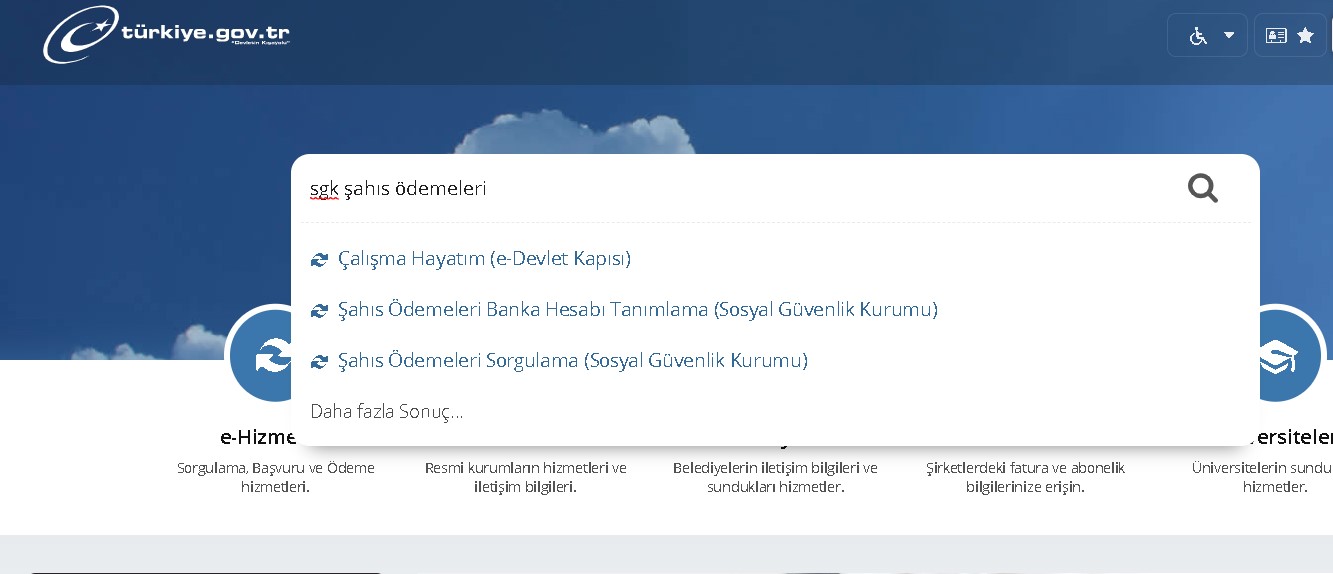Show more results via 'Daha fazla Sonuç...'
The image size is (1333, 574).
click(386, 412)
